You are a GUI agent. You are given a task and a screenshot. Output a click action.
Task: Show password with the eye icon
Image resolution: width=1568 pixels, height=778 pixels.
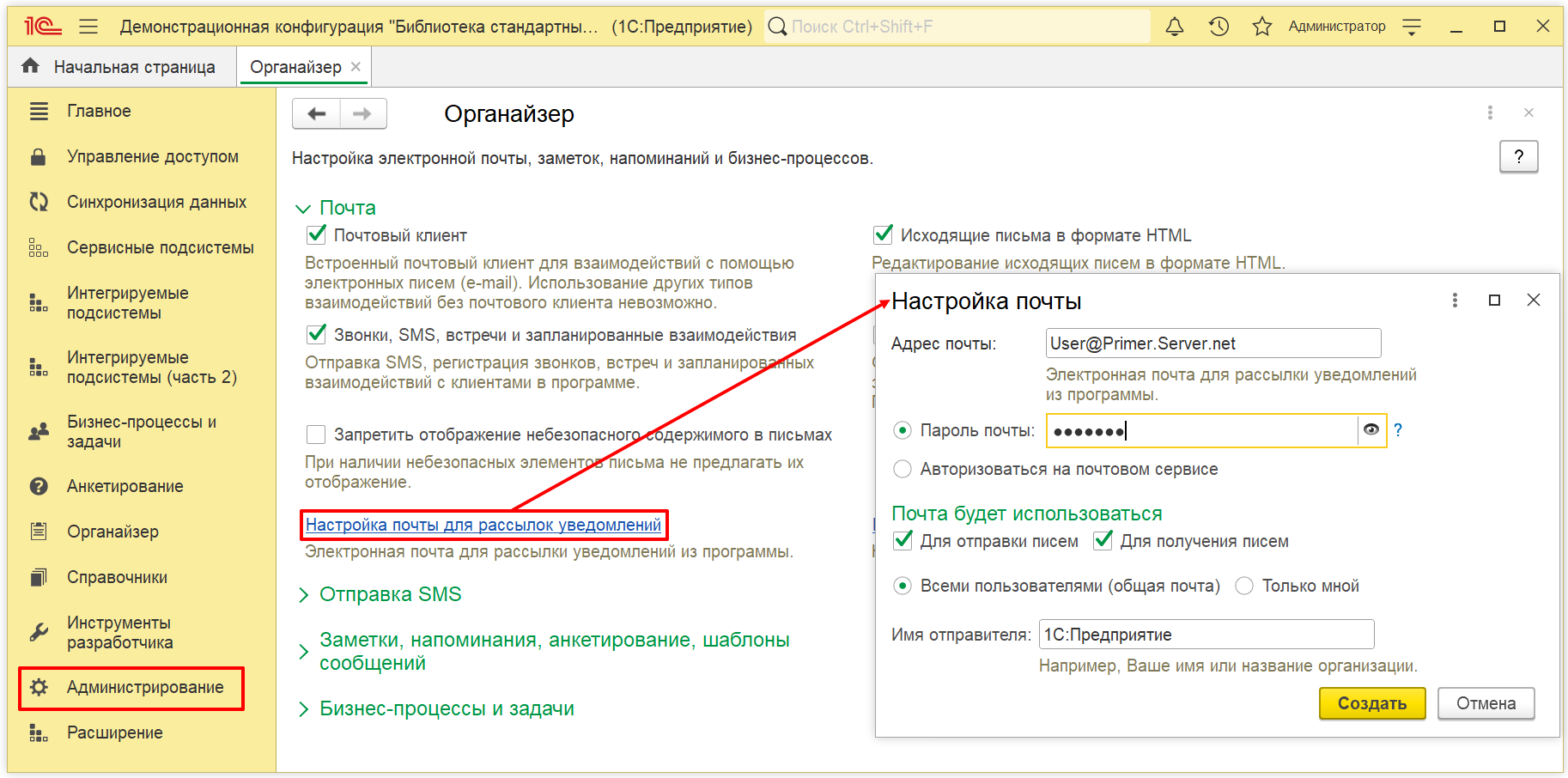pos(1371,430)
